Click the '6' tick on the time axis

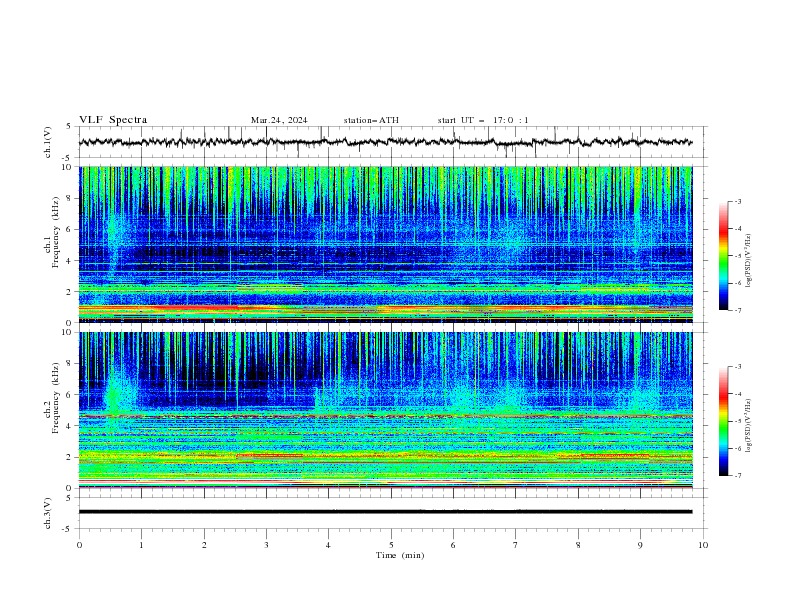coord(453,545)
